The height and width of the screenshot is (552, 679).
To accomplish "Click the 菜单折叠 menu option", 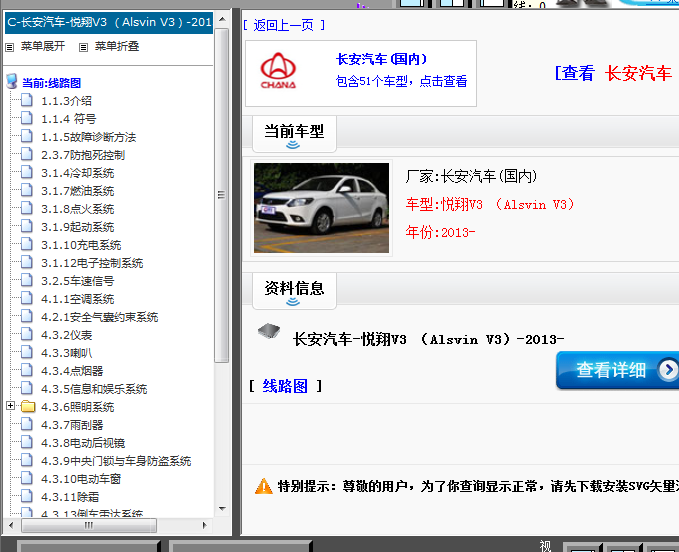I will pos(117,46).
